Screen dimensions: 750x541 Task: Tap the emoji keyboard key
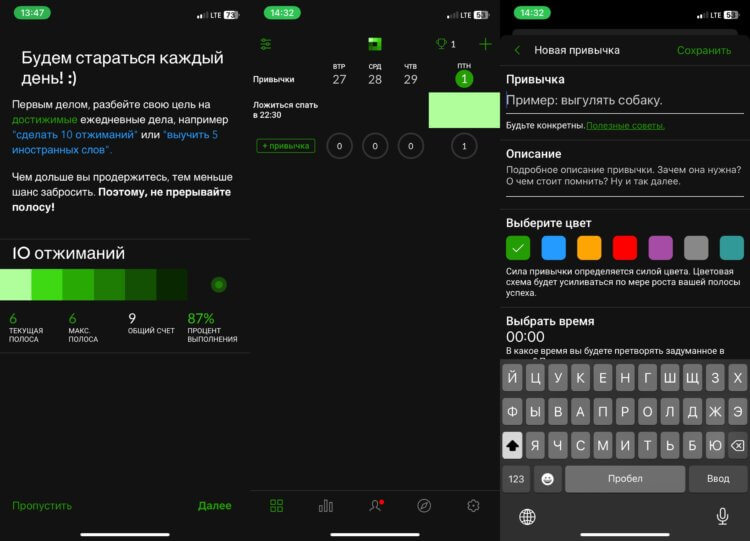click(x=547, y=479)
